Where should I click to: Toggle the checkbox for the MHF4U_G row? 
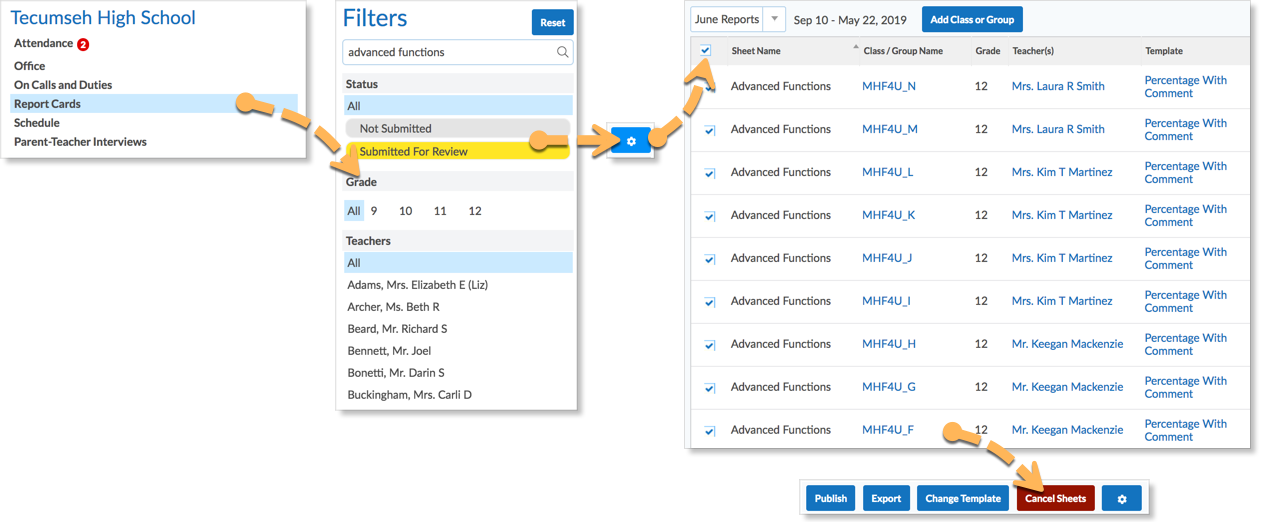[x=710, y=388]
